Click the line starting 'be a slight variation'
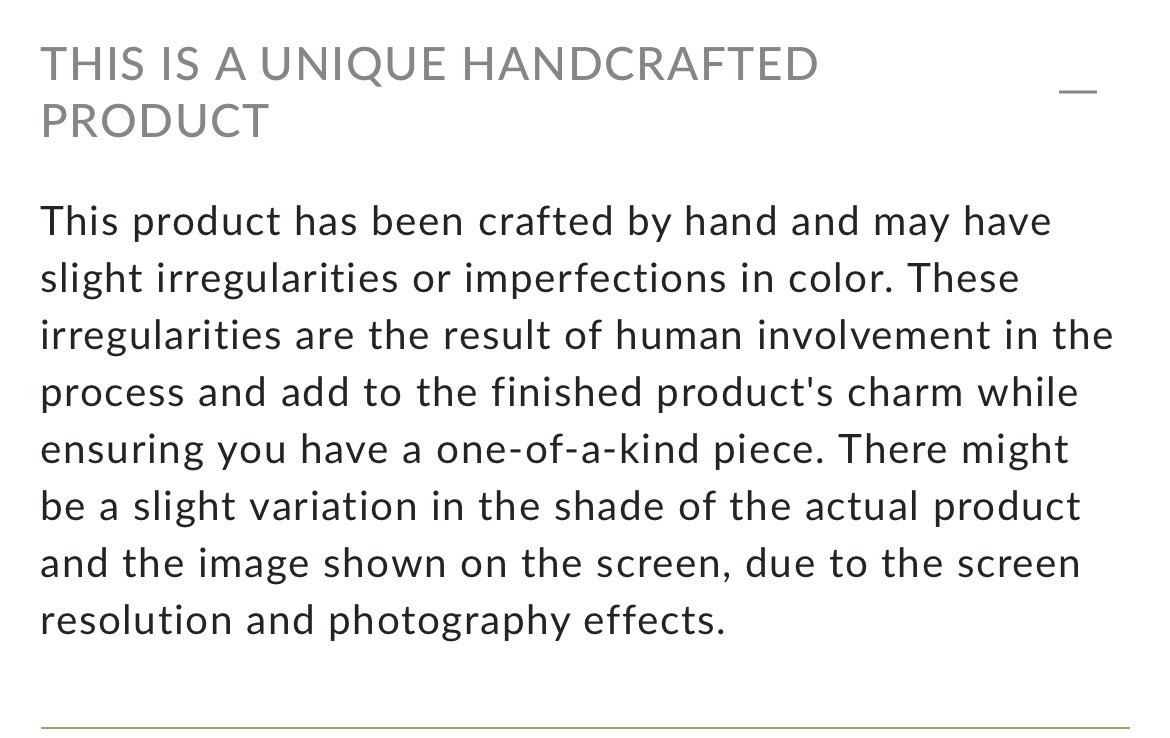The image size is (1170, 738). click(x=560, y=506)
